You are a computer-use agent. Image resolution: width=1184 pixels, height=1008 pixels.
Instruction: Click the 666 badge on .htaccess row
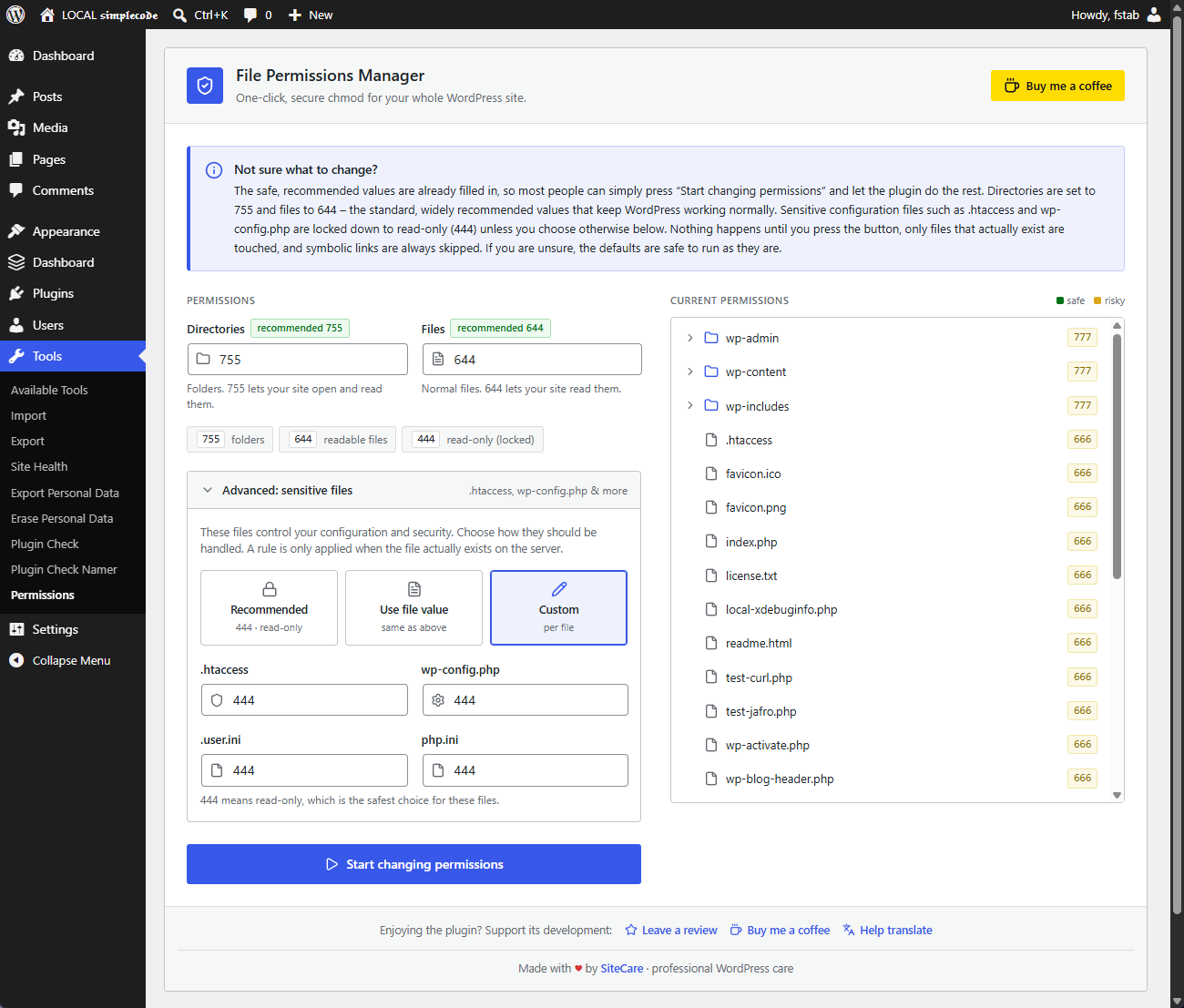point(1082,439)
